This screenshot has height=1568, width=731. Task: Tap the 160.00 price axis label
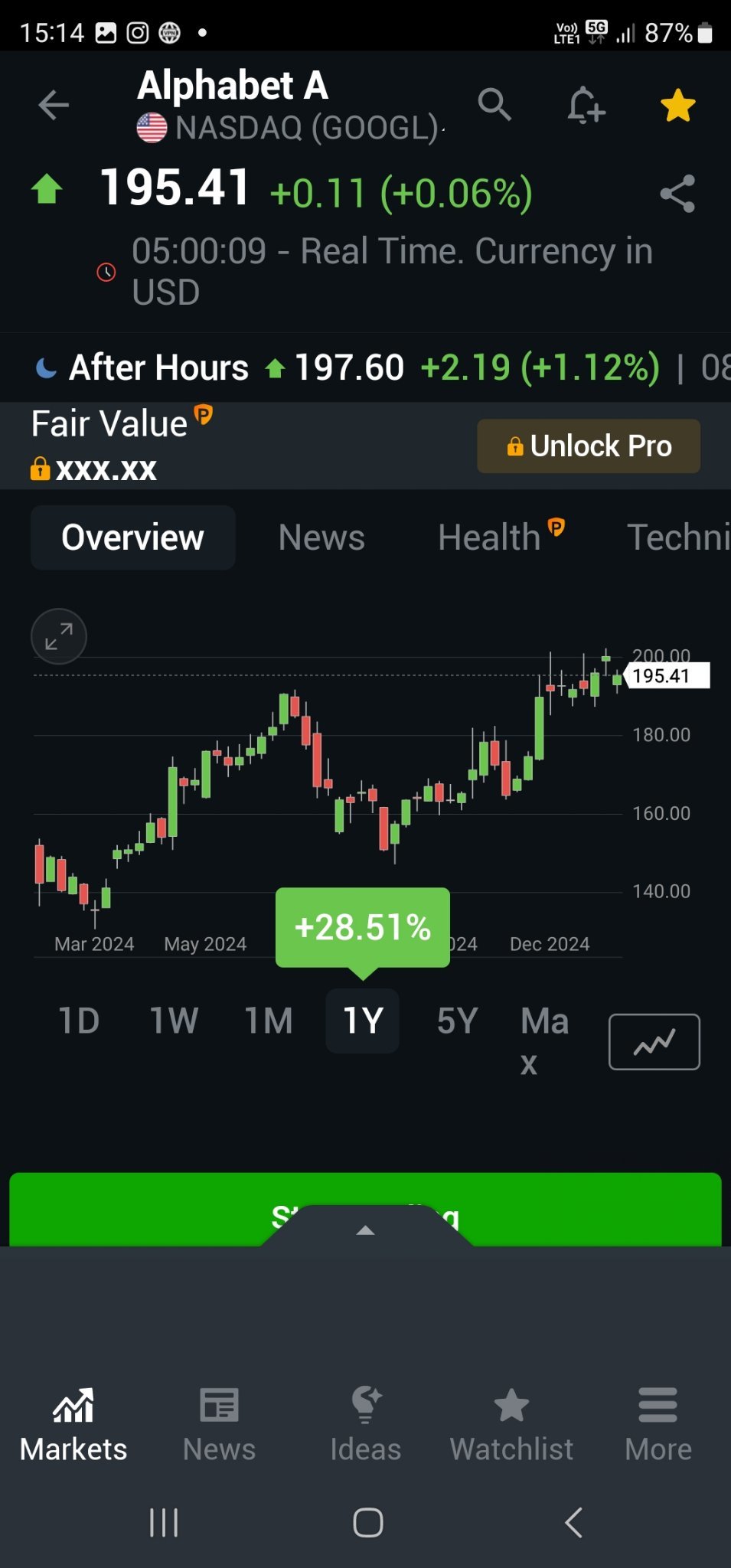tap(661, 813)
